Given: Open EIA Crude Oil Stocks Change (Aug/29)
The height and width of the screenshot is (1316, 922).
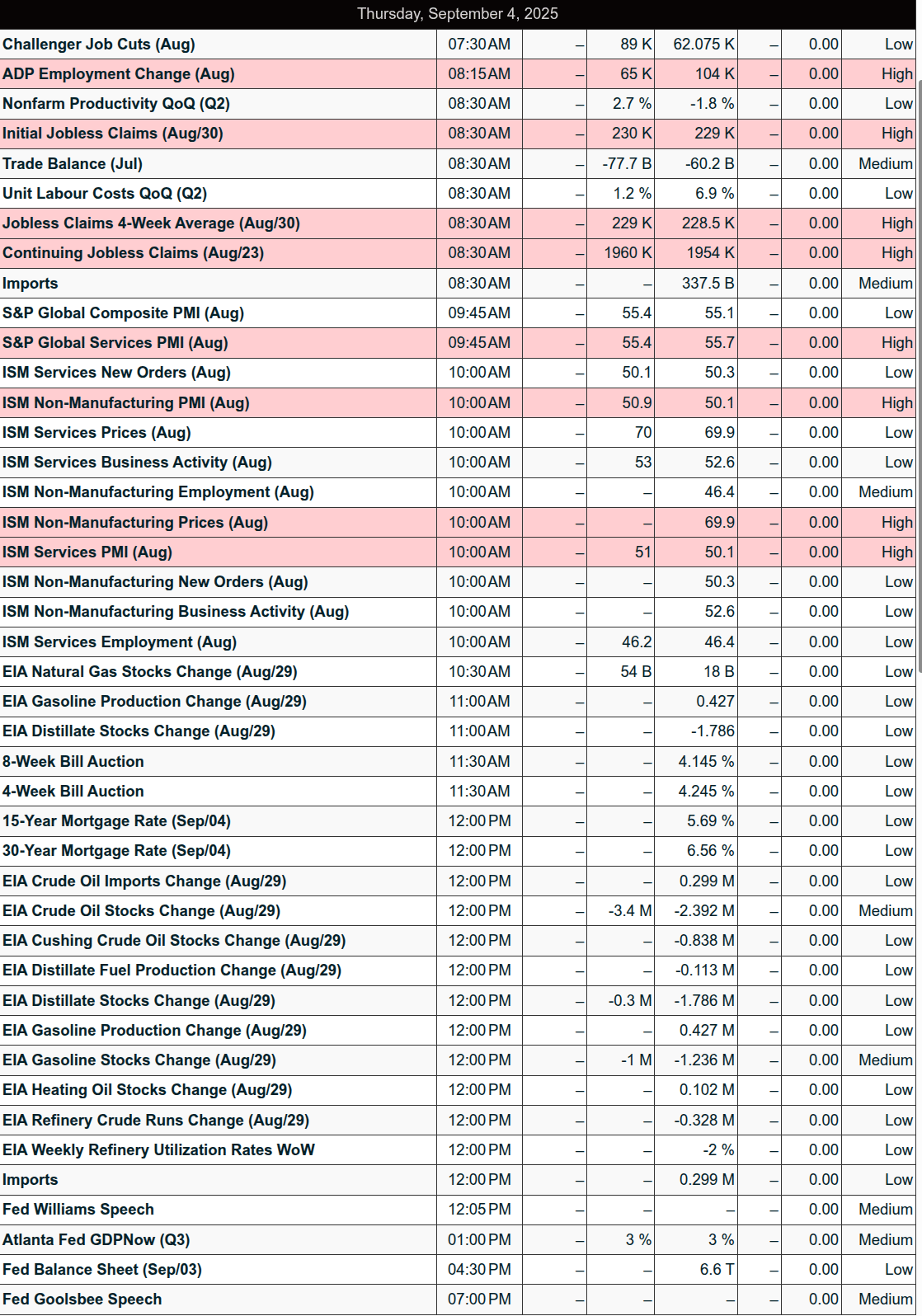Looking at the screenshot, I should click(142, 911).
